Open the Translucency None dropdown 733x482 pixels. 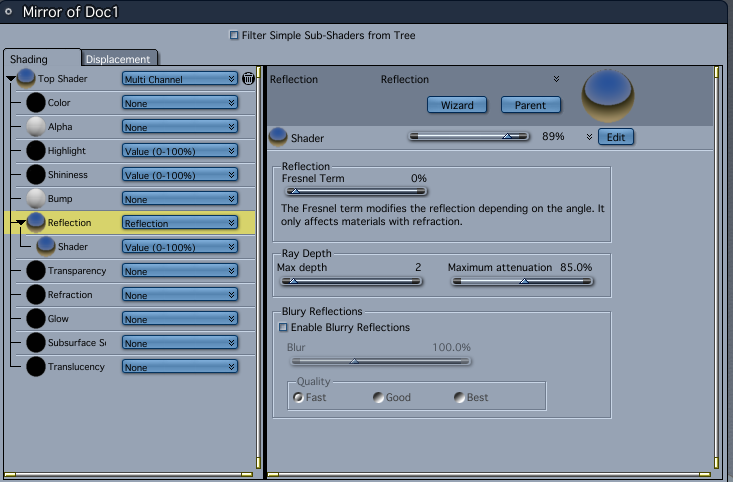(180, 367)
